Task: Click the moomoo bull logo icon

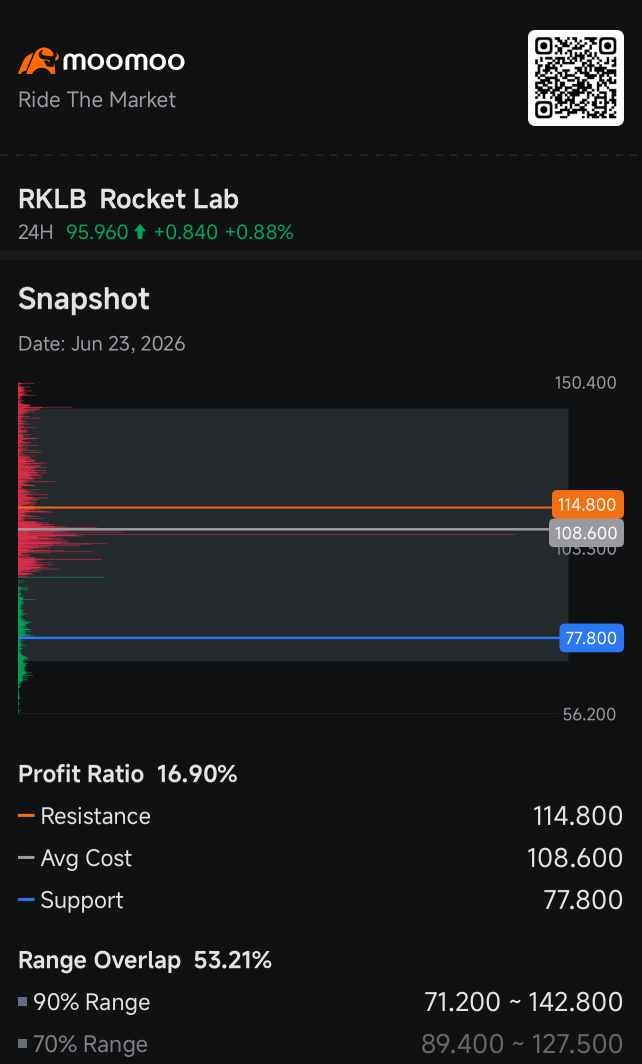Action: 38,61
